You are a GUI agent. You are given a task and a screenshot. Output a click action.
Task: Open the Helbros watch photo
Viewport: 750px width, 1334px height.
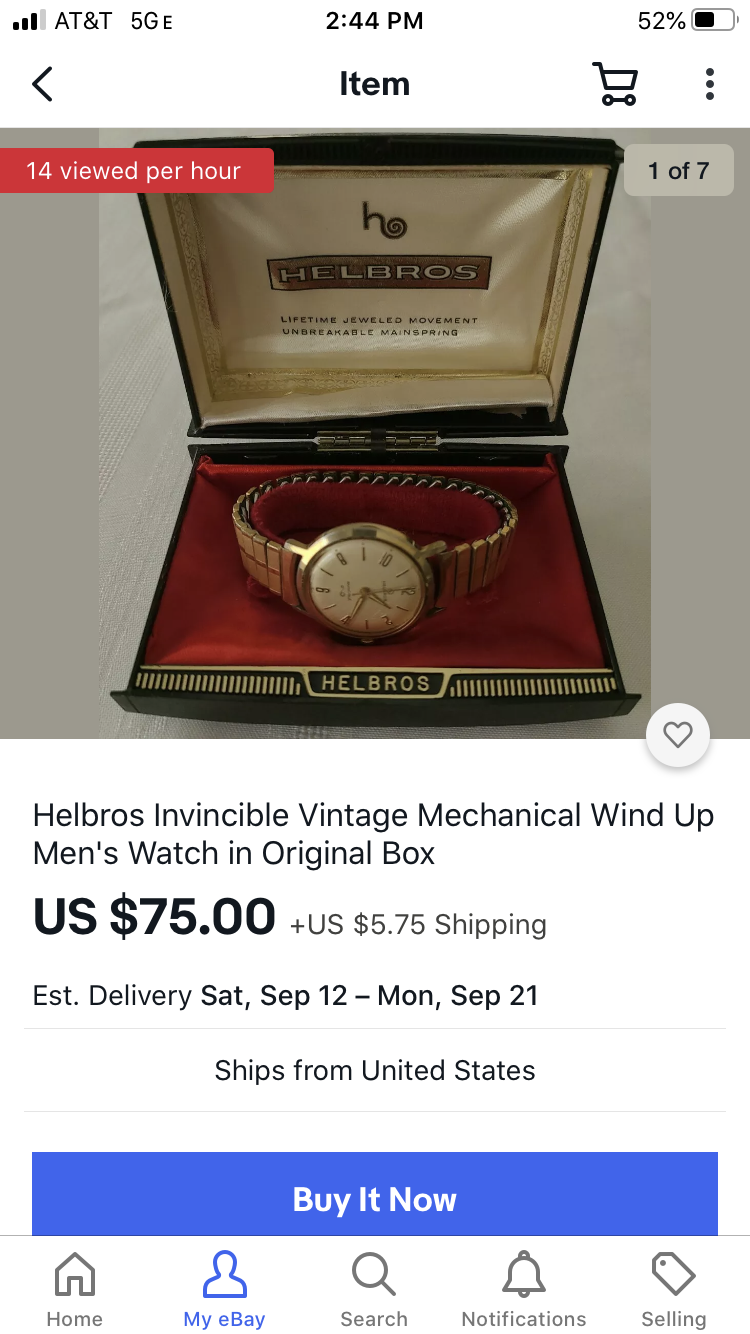(x=375, y=433)
